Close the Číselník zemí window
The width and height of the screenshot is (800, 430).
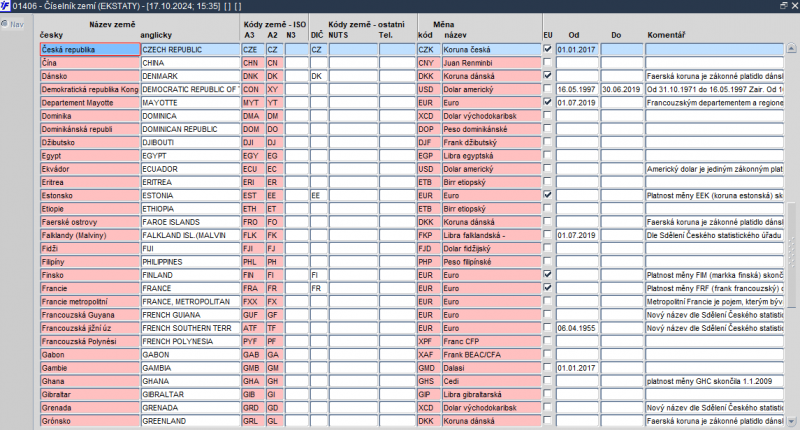tap(794, 6)
